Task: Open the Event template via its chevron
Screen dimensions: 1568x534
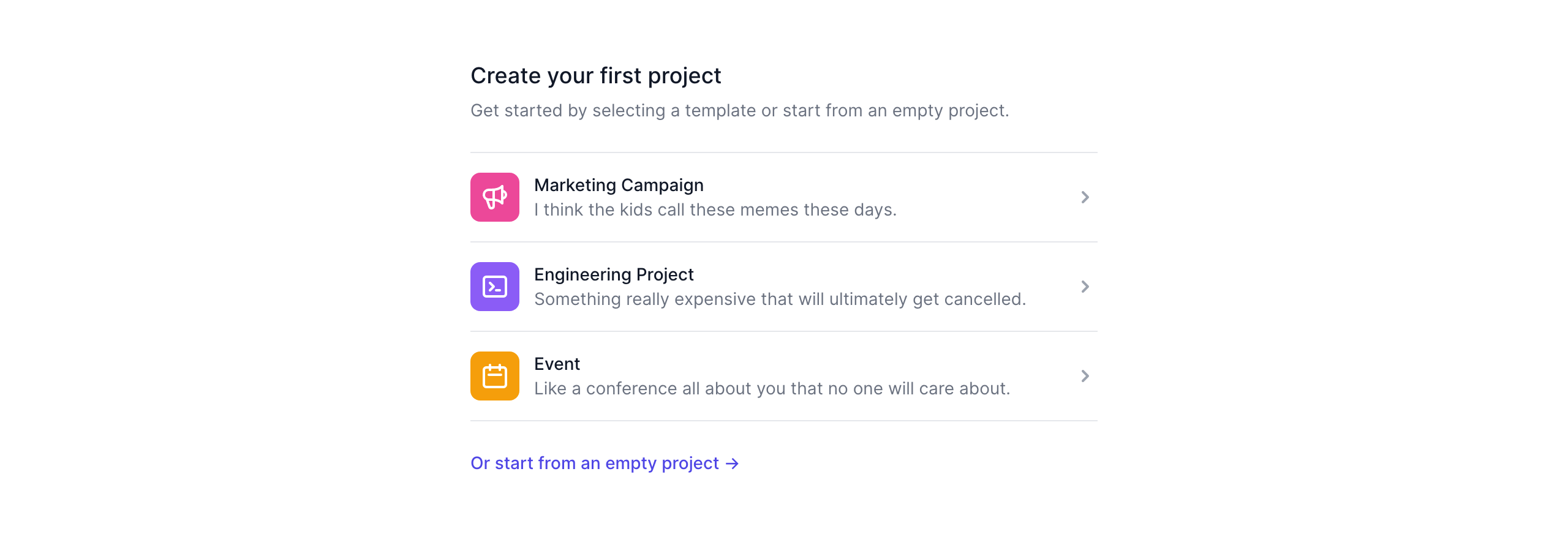Action: coord(1085,376)
